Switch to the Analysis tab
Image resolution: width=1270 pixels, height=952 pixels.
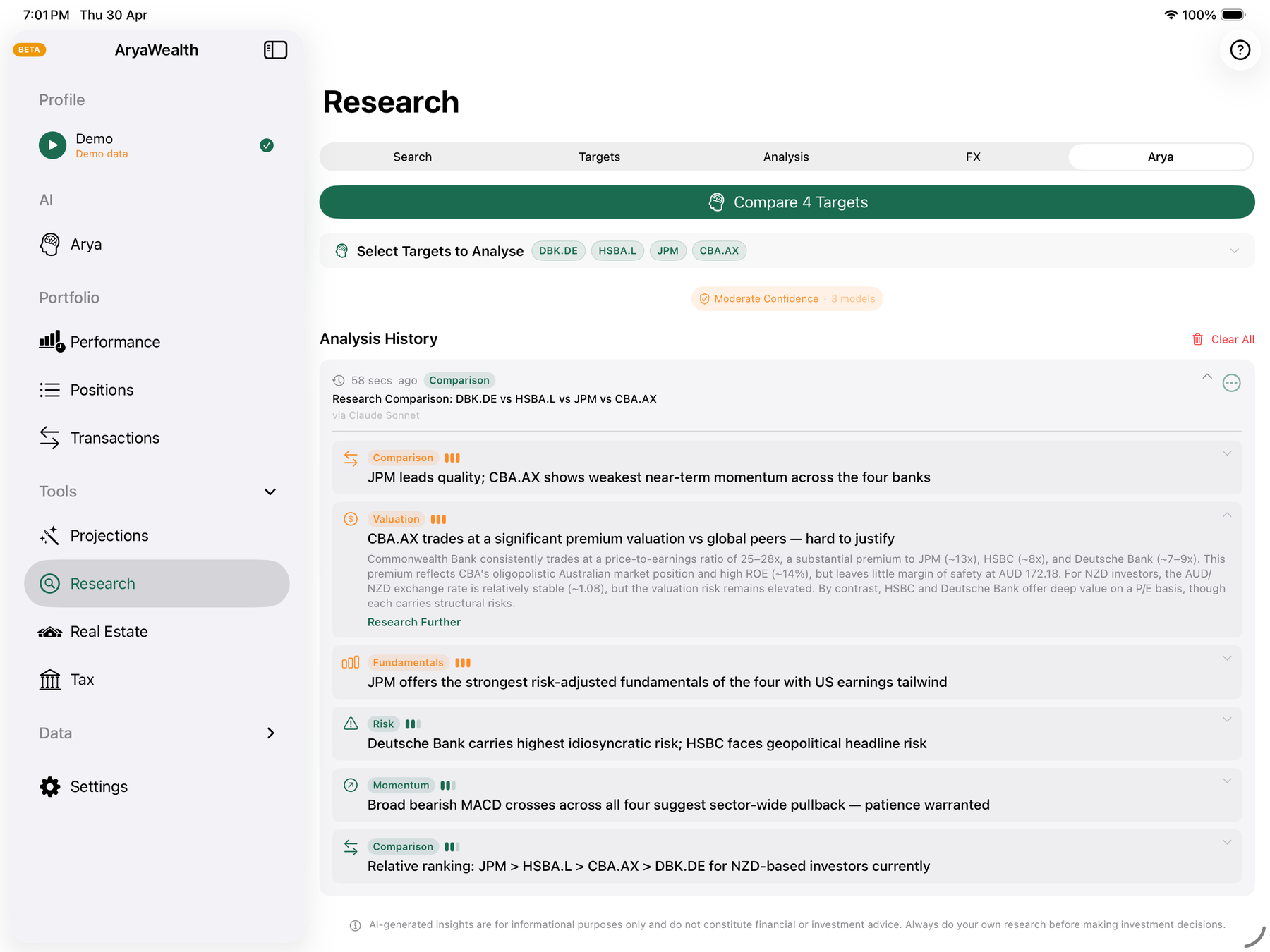(786, 157)
